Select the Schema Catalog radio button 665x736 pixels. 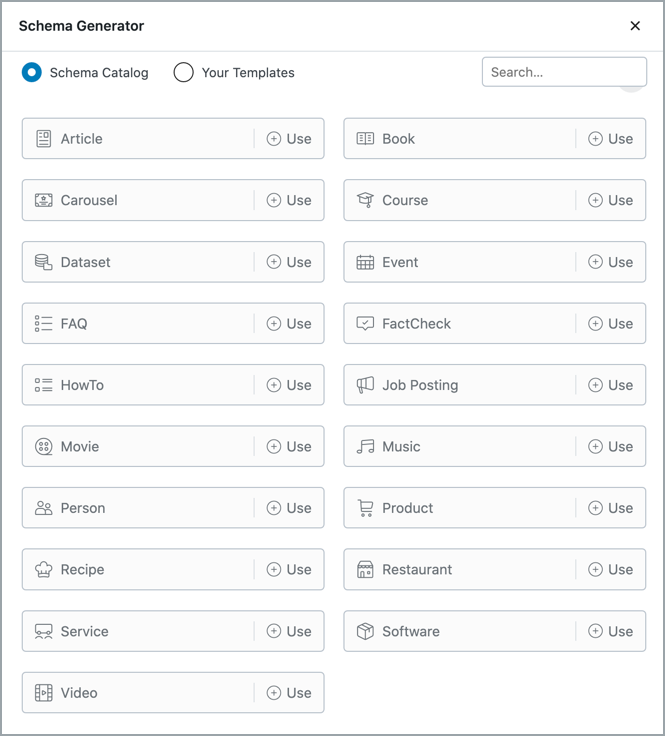pos(32,72)
